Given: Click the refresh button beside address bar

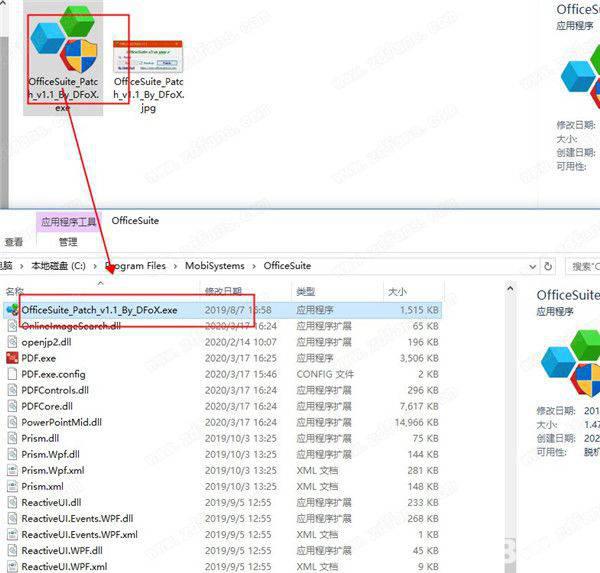Looking at the screenshot, I should 548,266.
